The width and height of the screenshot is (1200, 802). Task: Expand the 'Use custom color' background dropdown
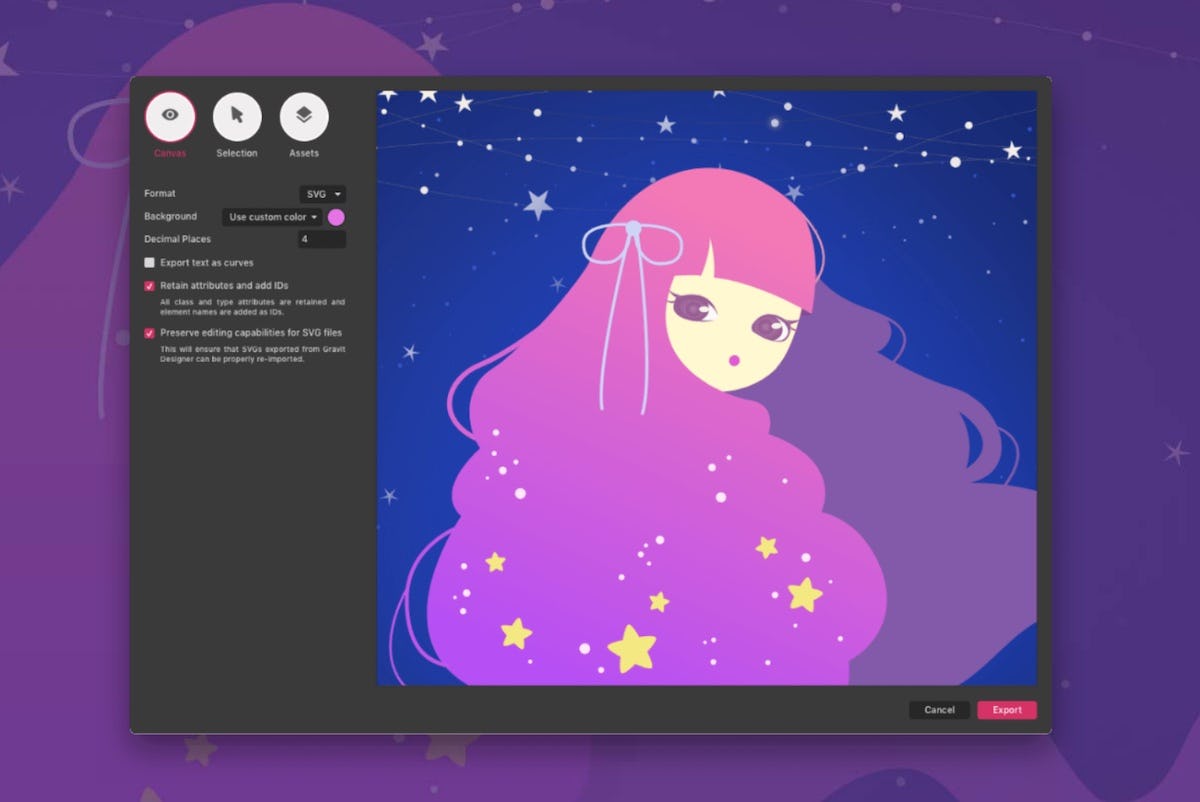pos(272,217)
